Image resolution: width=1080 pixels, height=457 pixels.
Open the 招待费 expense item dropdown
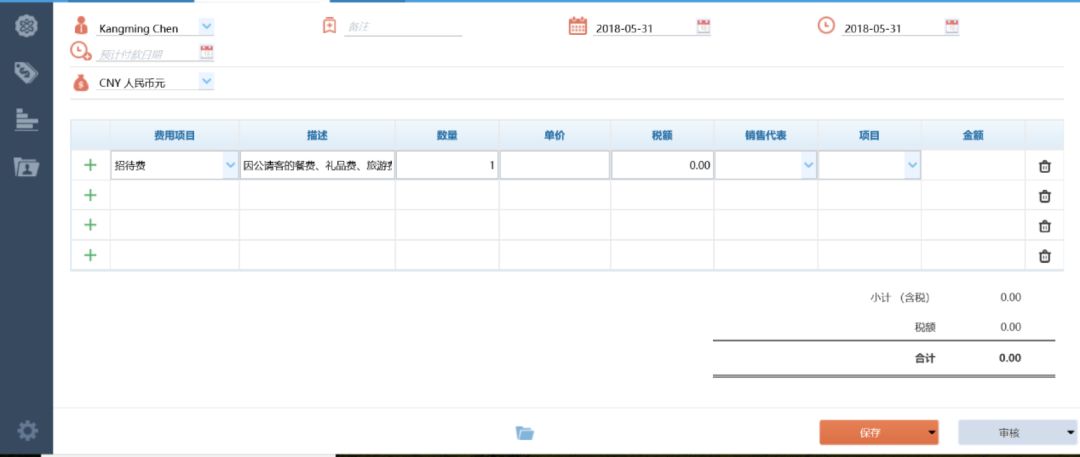coord(230,166)
